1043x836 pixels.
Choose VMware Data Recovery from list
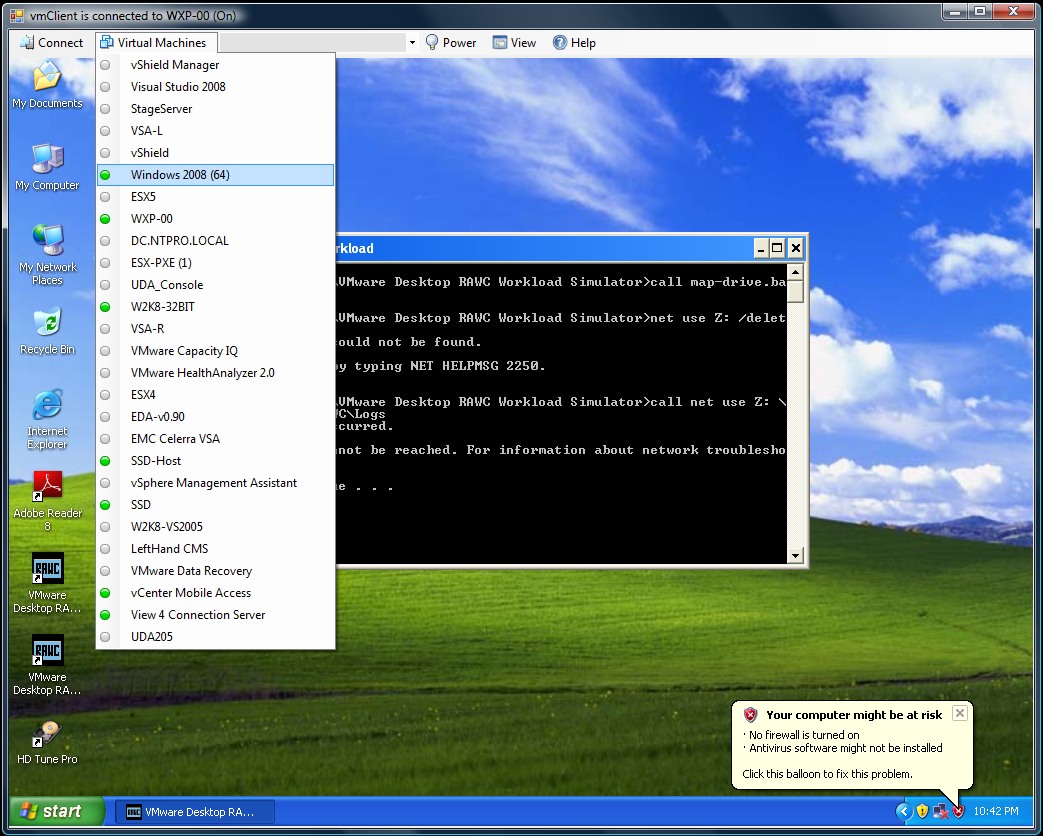point(216,571)
